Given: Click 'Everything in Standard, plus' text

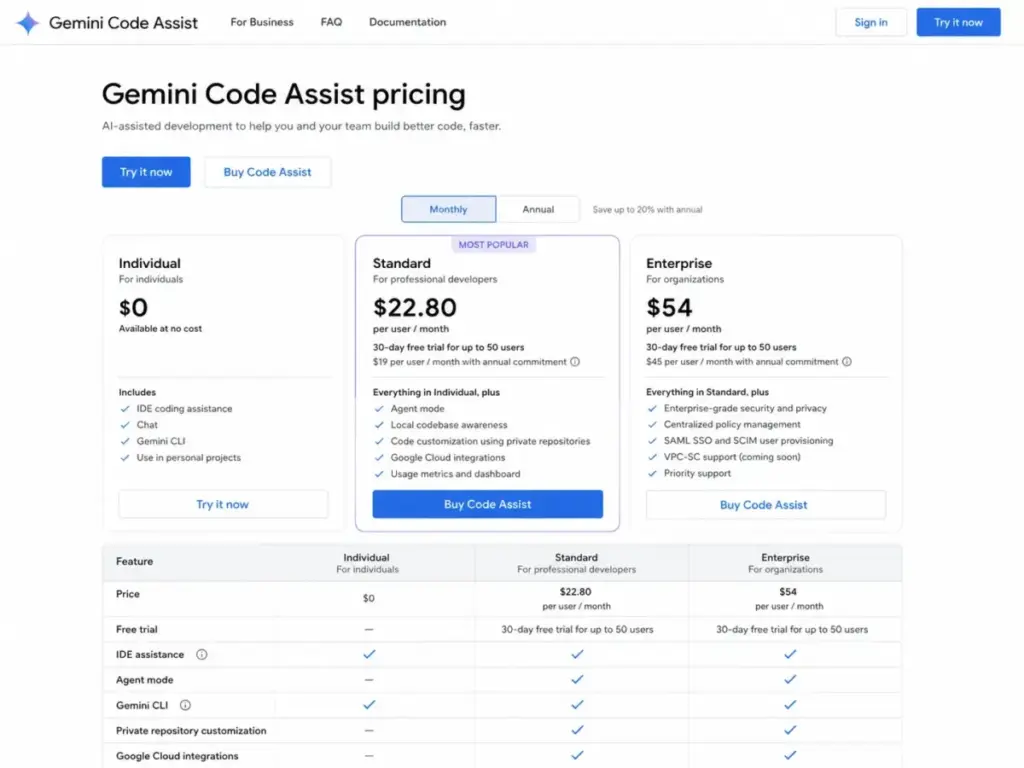Looking at the screenshot, I should (707, 392).
